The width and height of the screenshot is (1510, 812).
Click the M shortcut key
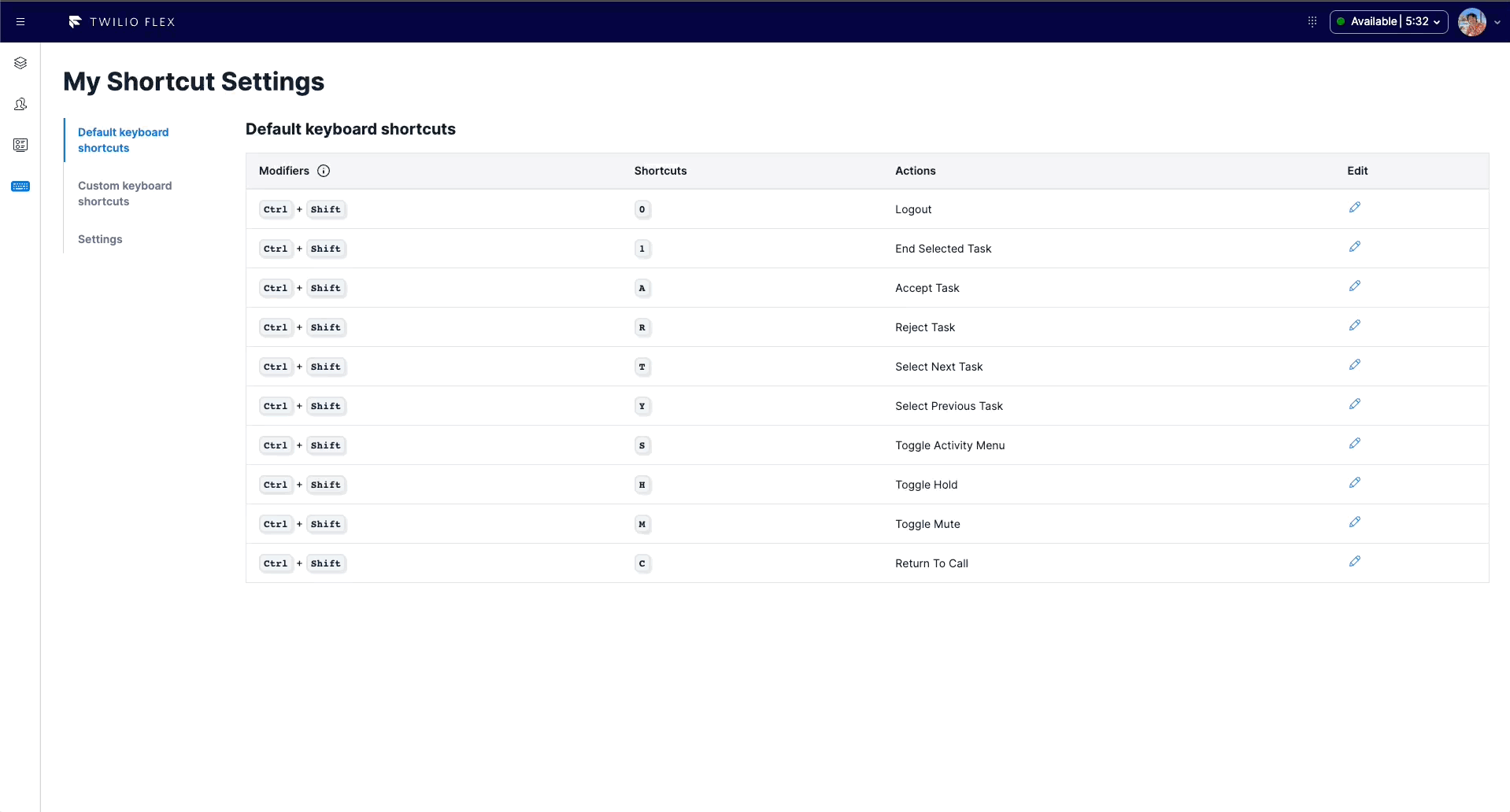[x=642, y=524]
